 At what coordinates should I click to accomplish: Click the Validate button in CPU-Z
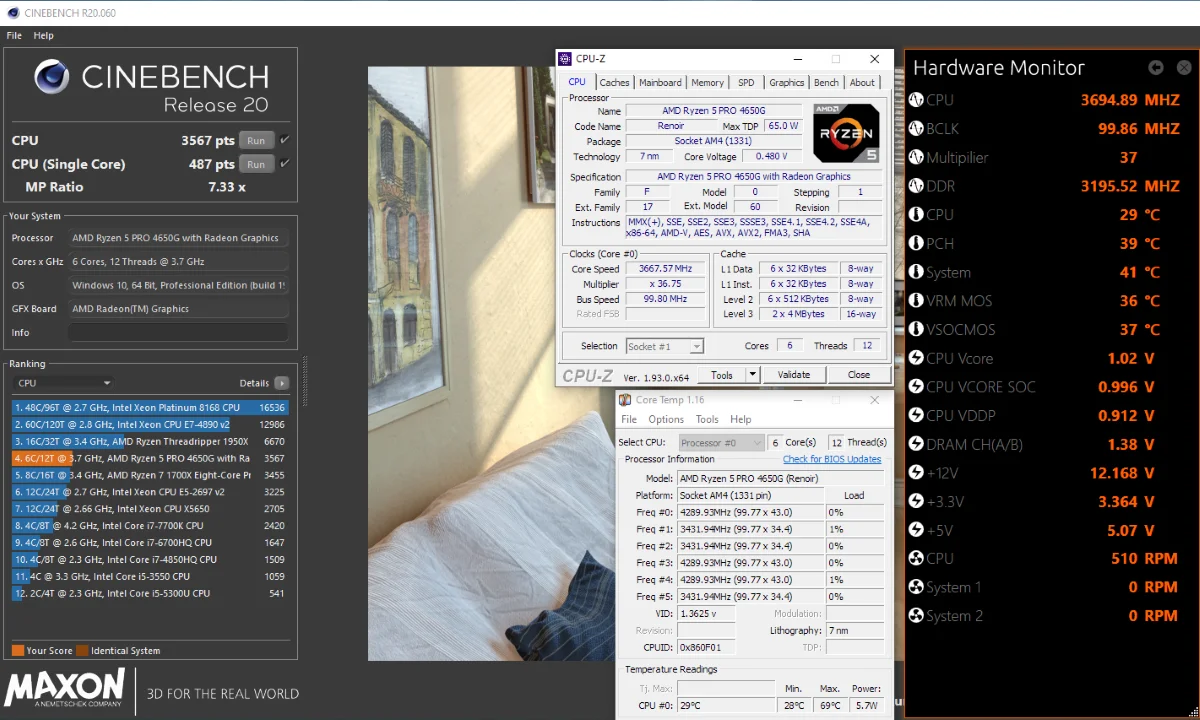point(794,375)
